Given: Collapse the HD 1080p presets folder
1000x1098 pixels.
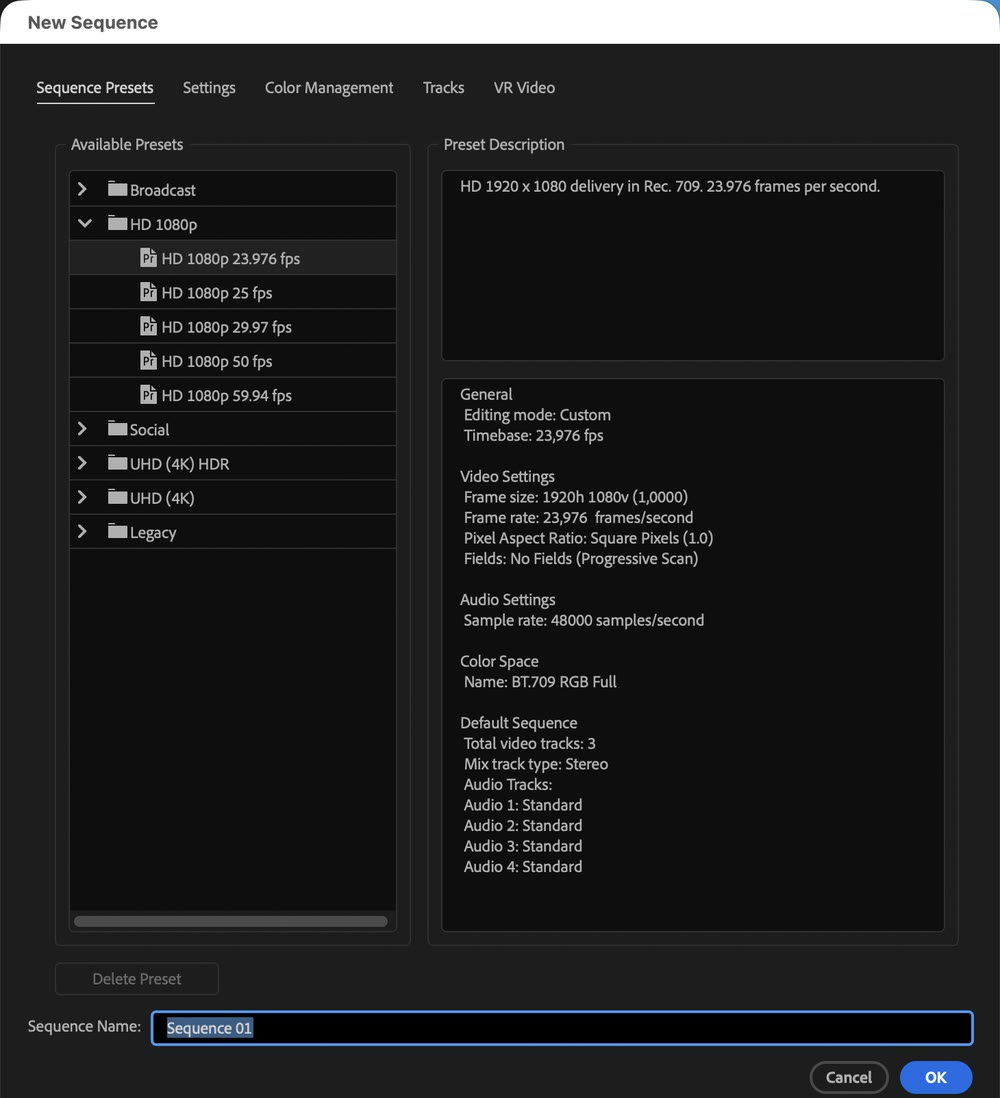Looking at the screenshot, I should click(x=85, y=223).
